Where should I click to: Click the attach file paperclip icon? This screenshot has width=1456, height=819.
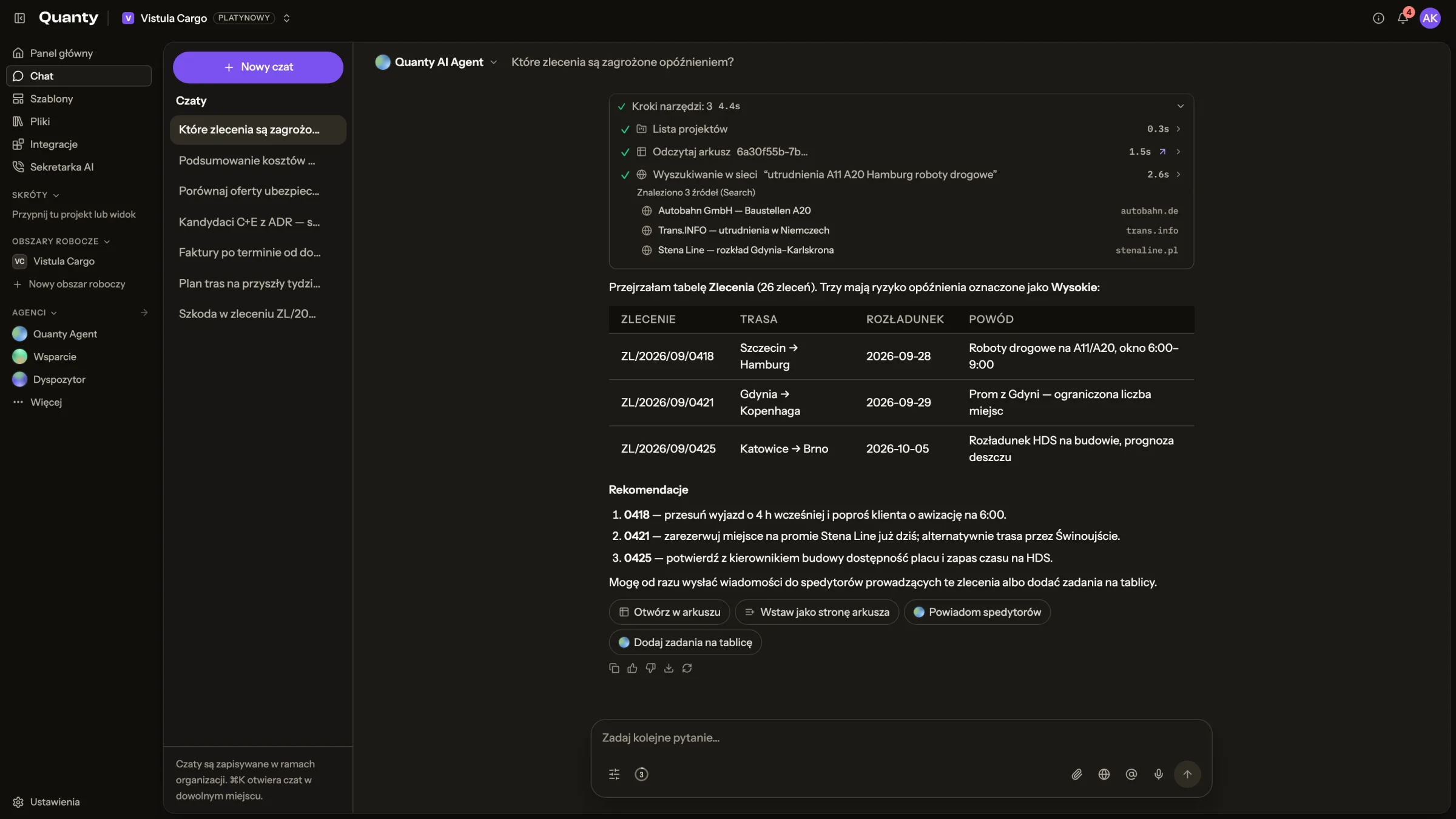point(1077,774)
